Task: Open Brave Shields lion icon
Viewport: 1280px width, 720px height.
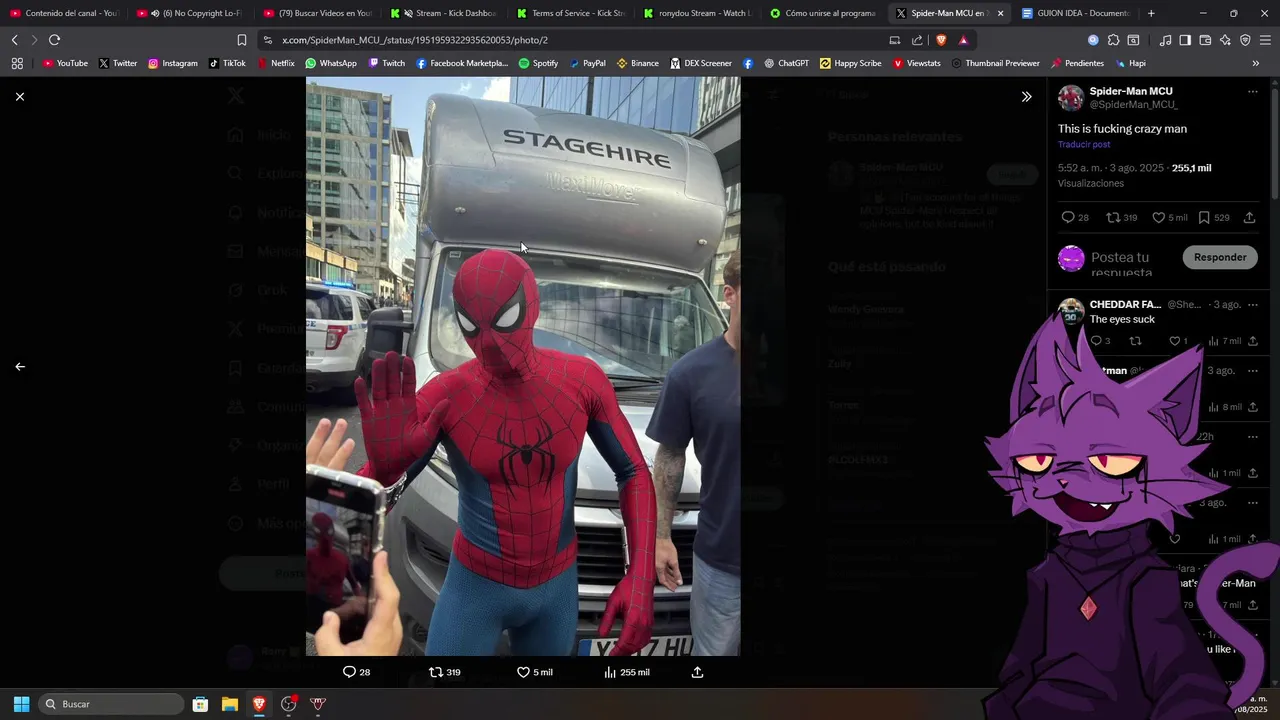Action: point(940,40)
